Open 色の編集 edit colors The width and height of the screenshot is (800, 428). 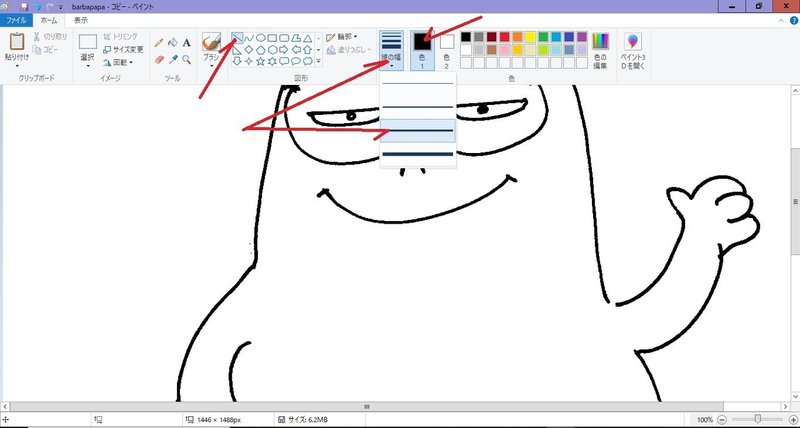601,51
